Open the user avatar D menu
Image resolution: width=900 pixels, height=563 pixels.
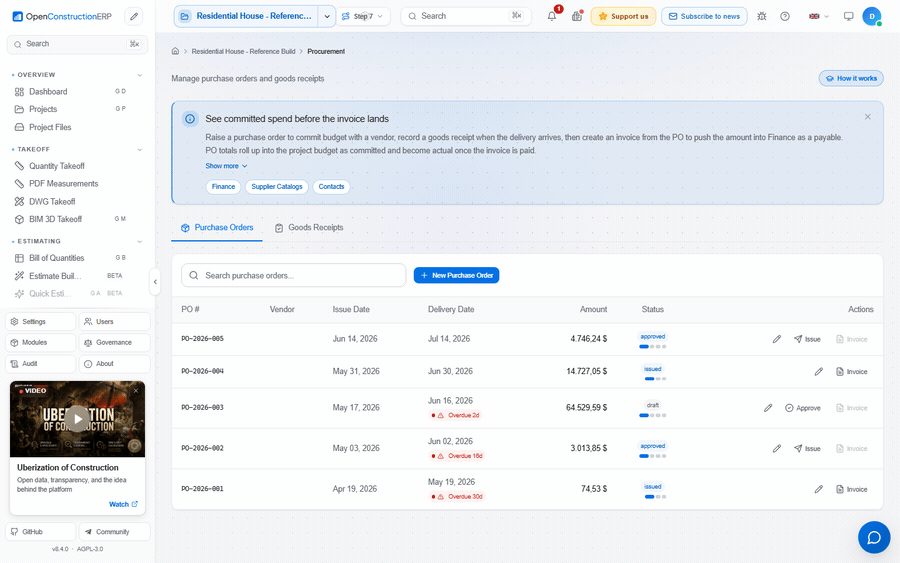coord(872,16)
